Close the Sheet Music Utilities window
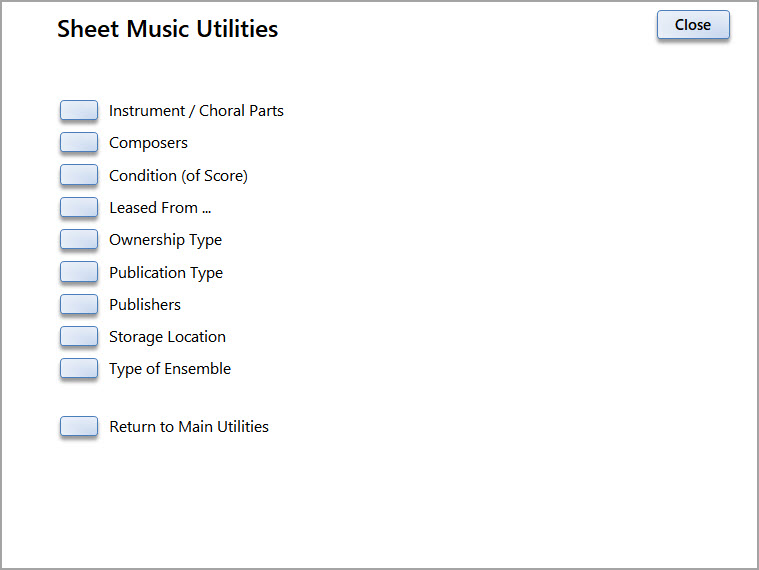759x570 pixels. point(692,25)
